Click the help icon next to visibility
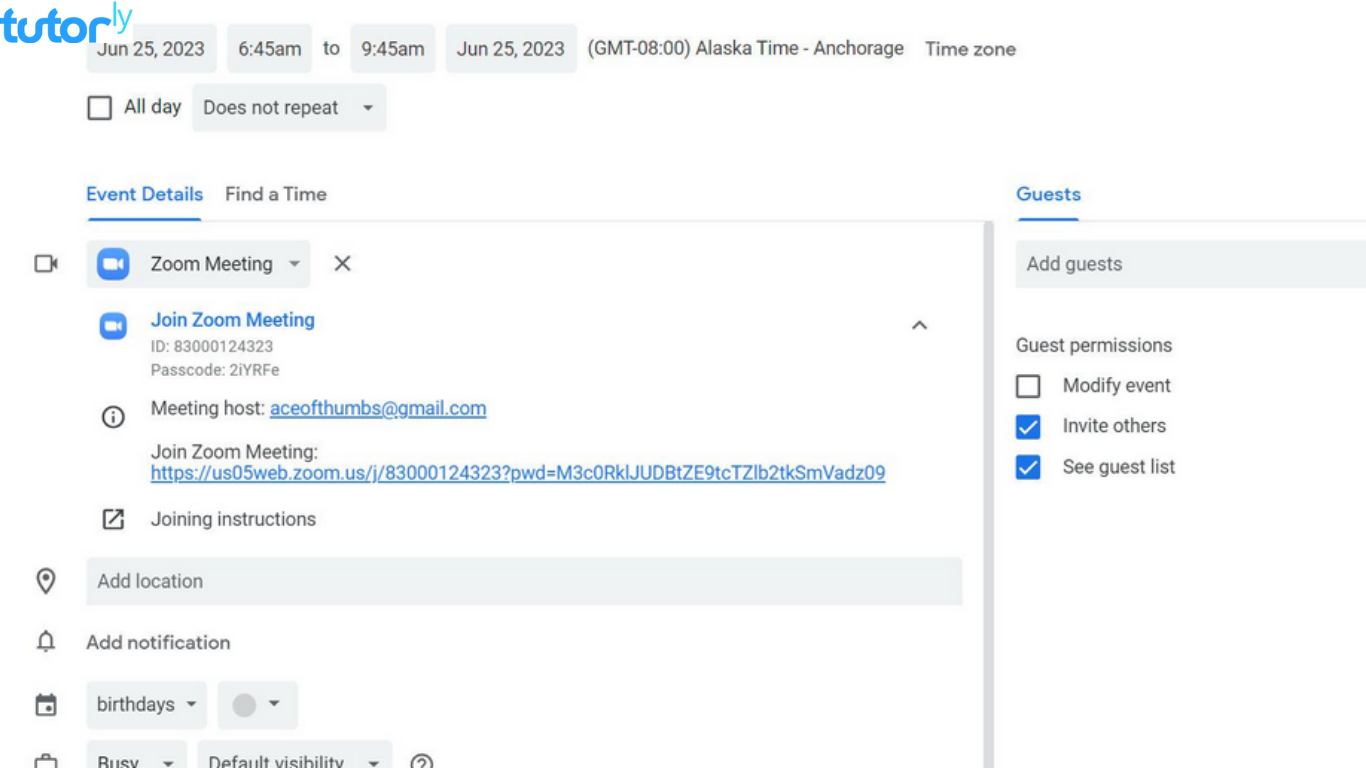This screenshot has height=768, width=1366. tap(421, 760)
